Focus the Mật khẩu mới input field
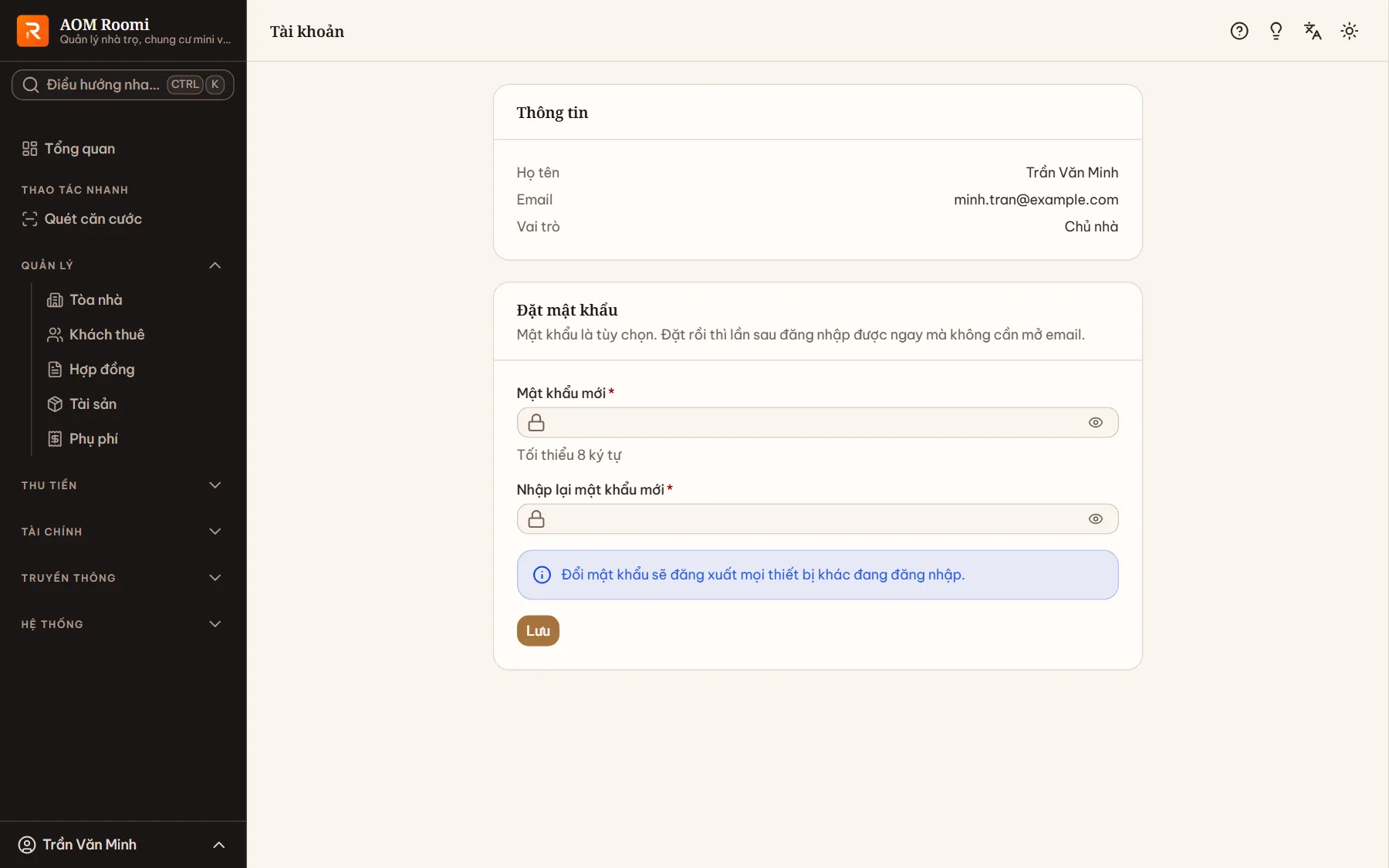 click(817, 423)
